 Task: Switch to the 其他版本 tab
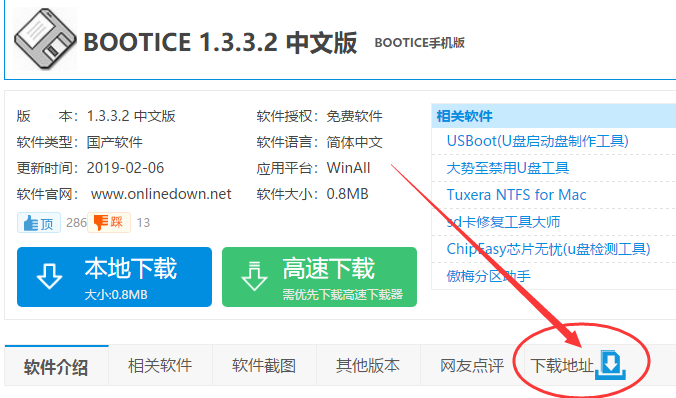point(368,366)
